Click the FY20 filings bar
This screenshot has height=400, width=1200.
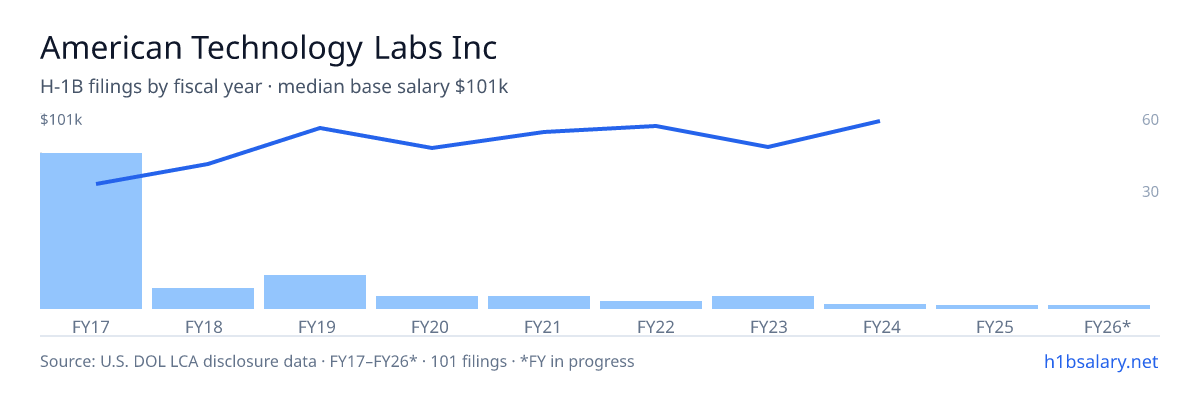pyautogui.click(x=427, y=302)
